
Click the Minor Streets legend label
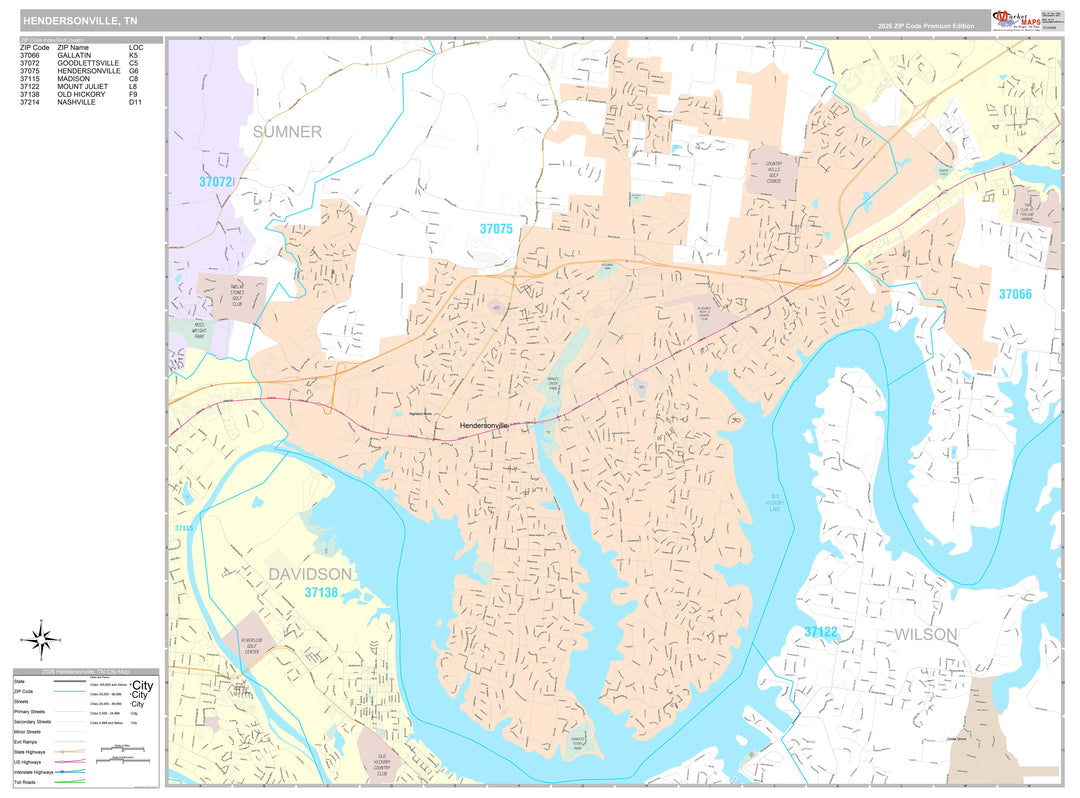tap(28, 732)
